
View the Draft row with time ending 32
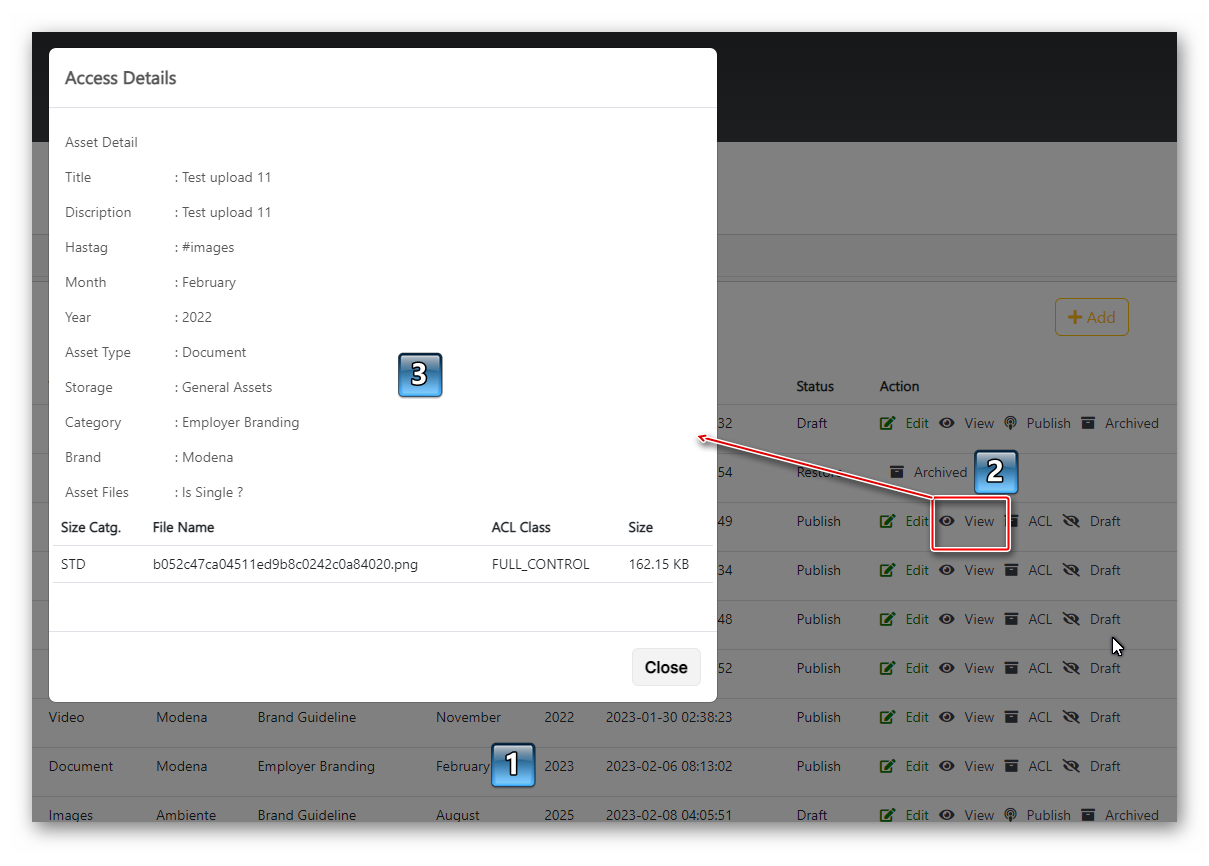coord(966,423)
